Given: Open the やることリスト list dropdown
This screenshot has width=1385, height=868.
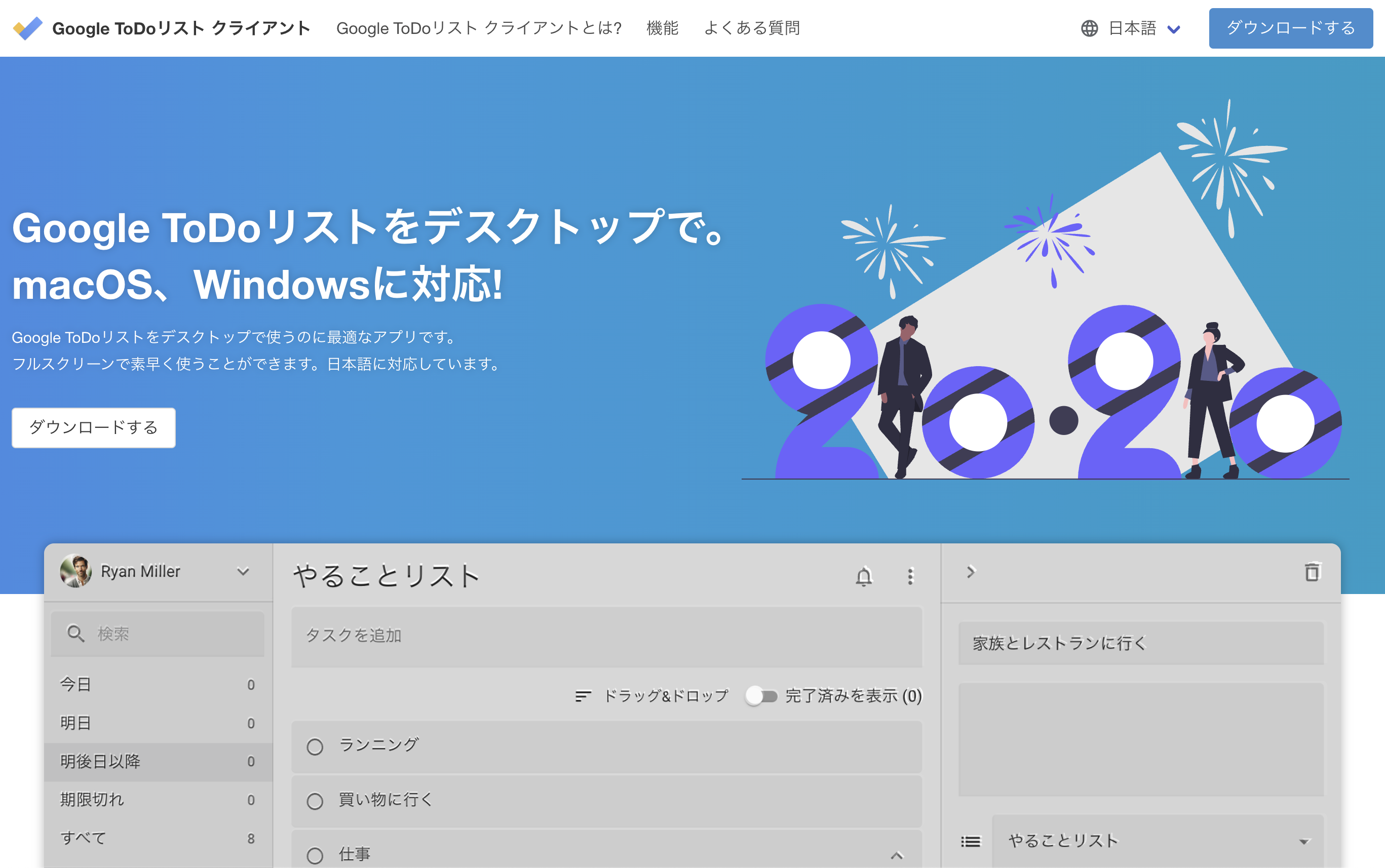Looking at the screenshot, I should [x=1158, y=842].
